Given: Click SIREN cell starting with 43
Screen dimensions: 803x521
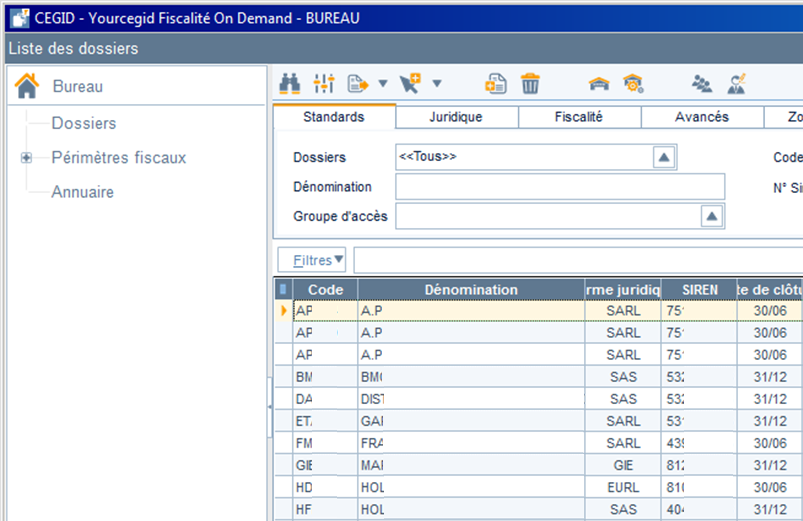Looking at the screenshot, I should click(x=699, y=443).
